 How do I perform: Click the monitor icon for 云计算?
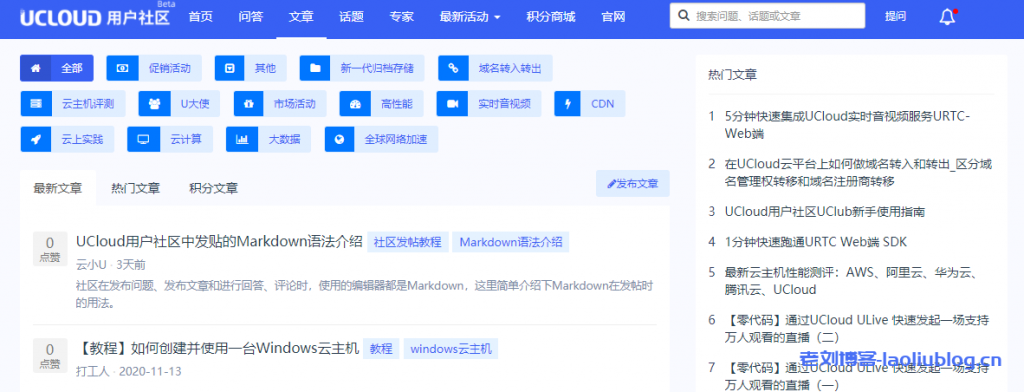coord(143,139)
